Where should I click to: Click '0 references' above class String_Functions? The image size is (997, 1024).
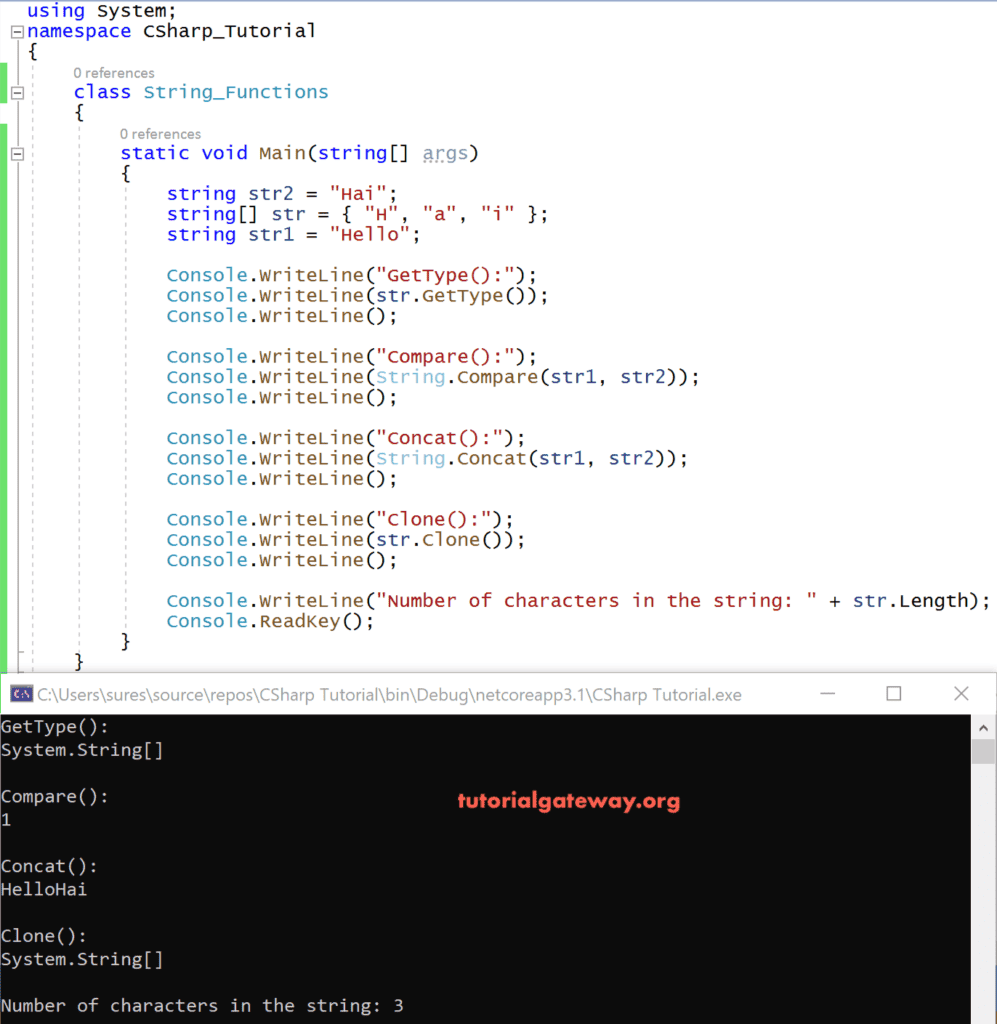114,73
